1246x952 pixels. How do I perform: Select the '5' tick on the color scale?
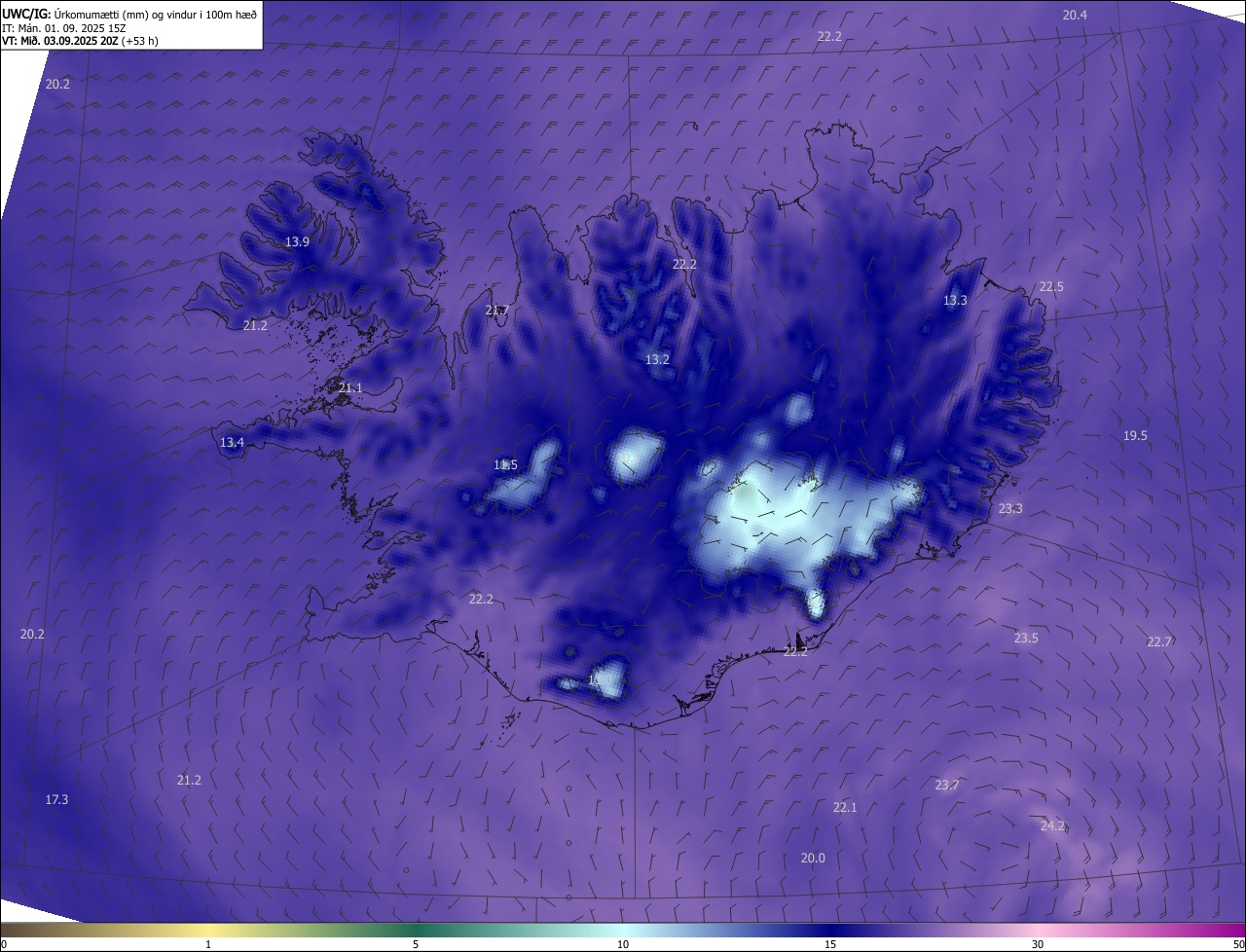(x=416, y=945)
